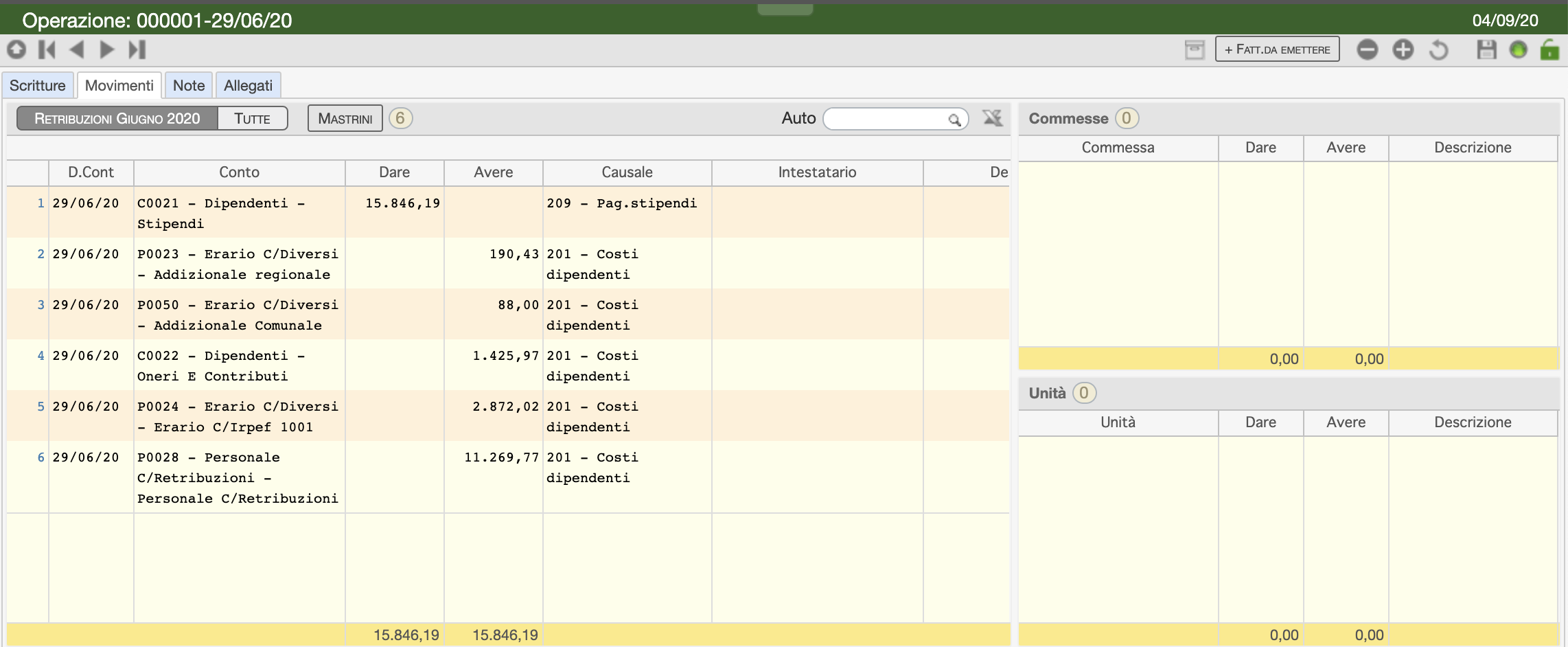
Task: Go to the next record
Action: pos(106,49)
